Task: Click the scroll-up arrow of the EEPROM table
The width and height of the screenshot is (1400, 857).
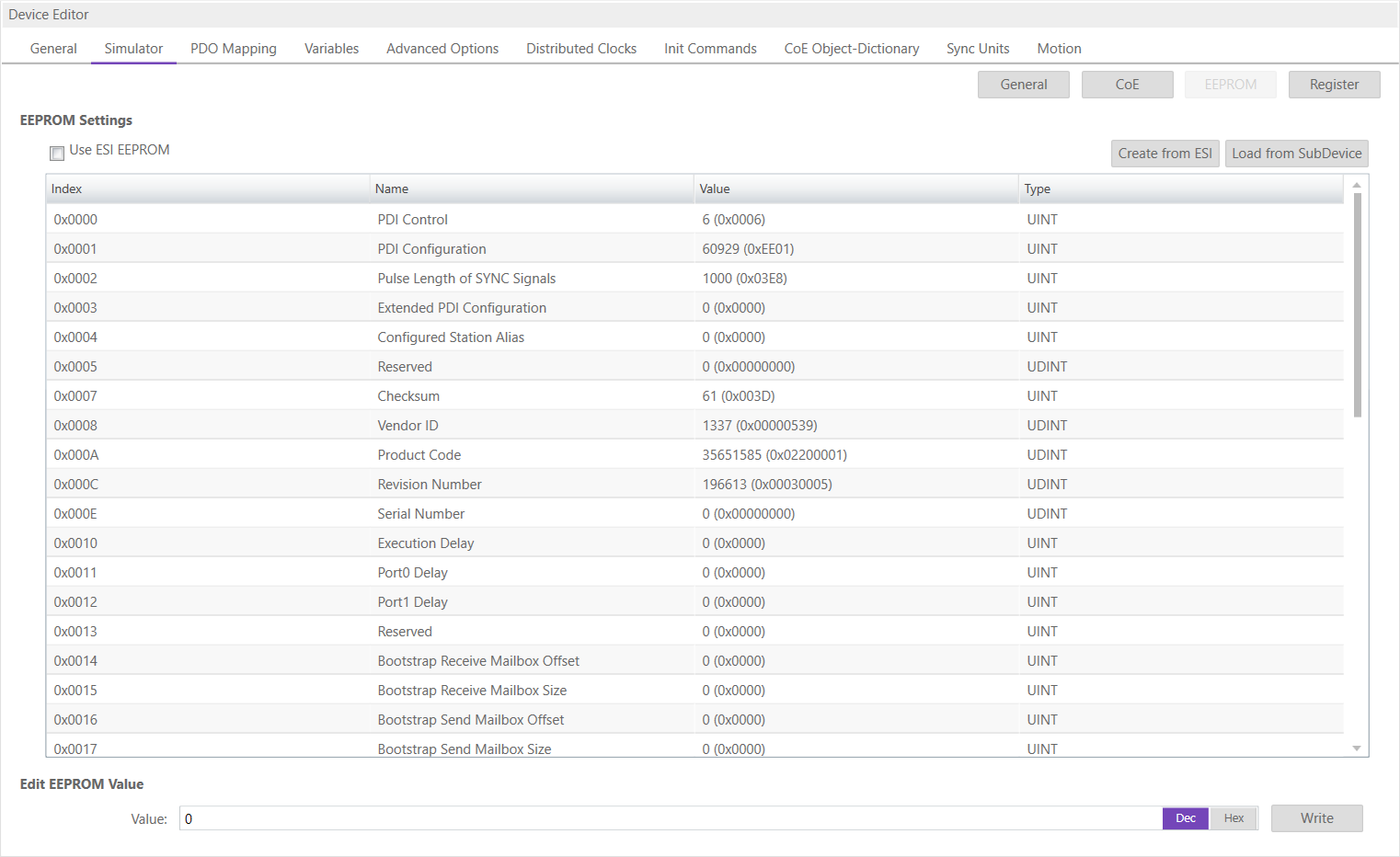Action: 1356,186
